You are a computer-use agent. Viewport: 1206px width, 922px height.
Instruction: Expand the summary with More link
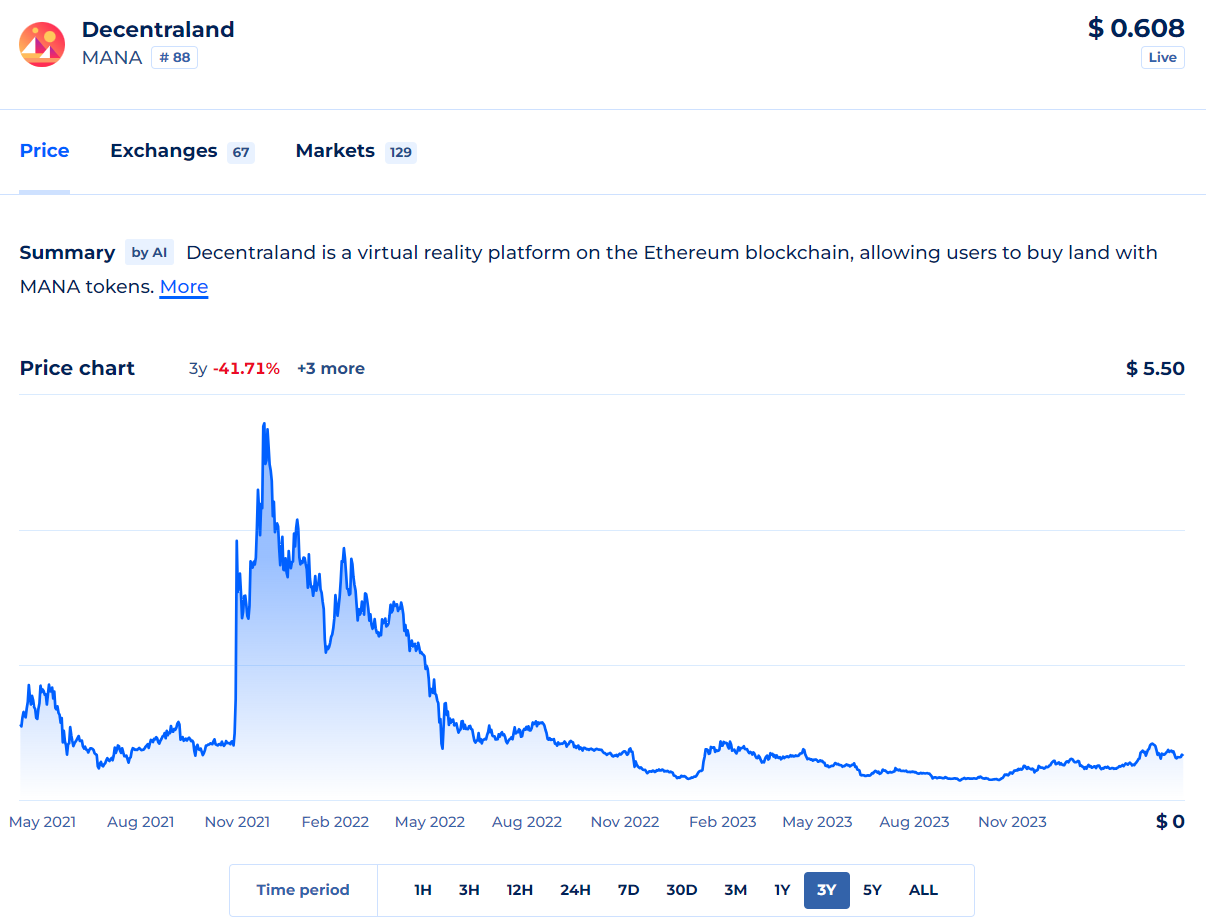coord(184,287)
